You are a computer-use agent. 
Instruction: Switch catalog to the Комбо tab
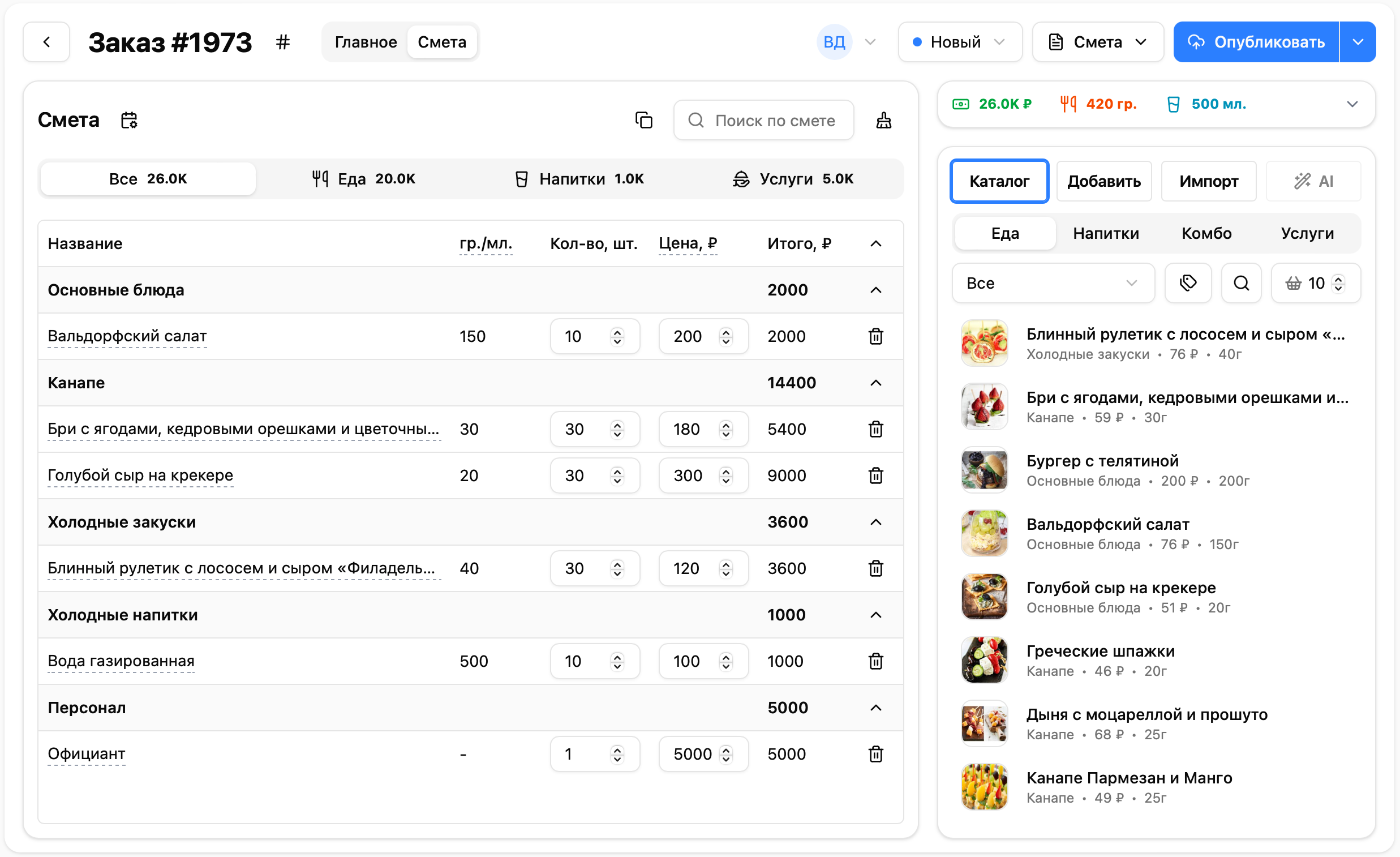tap(1206, 234)
